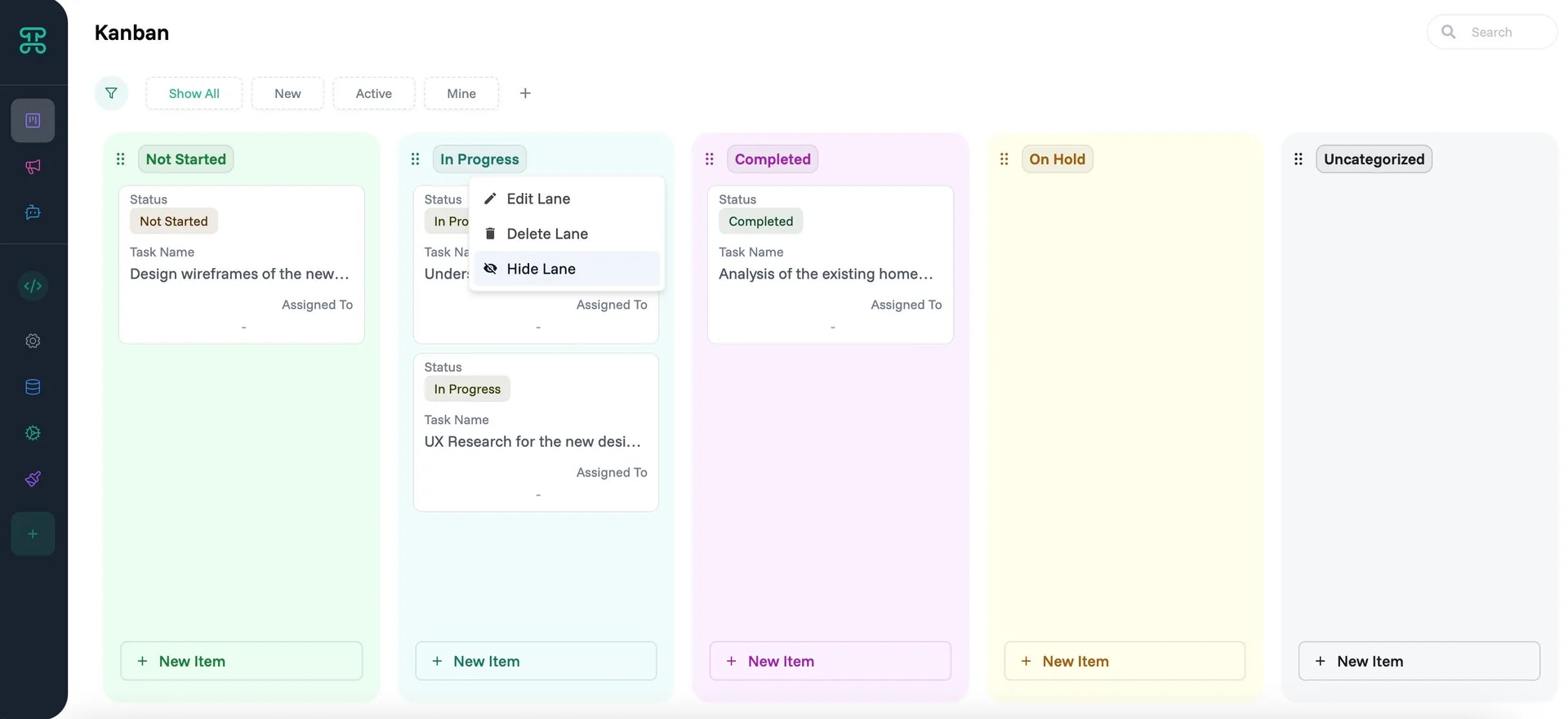Screen dimensions: 1568x719
Task: Click the megaphone announcements sidebar icon
Action: (33, 167)
